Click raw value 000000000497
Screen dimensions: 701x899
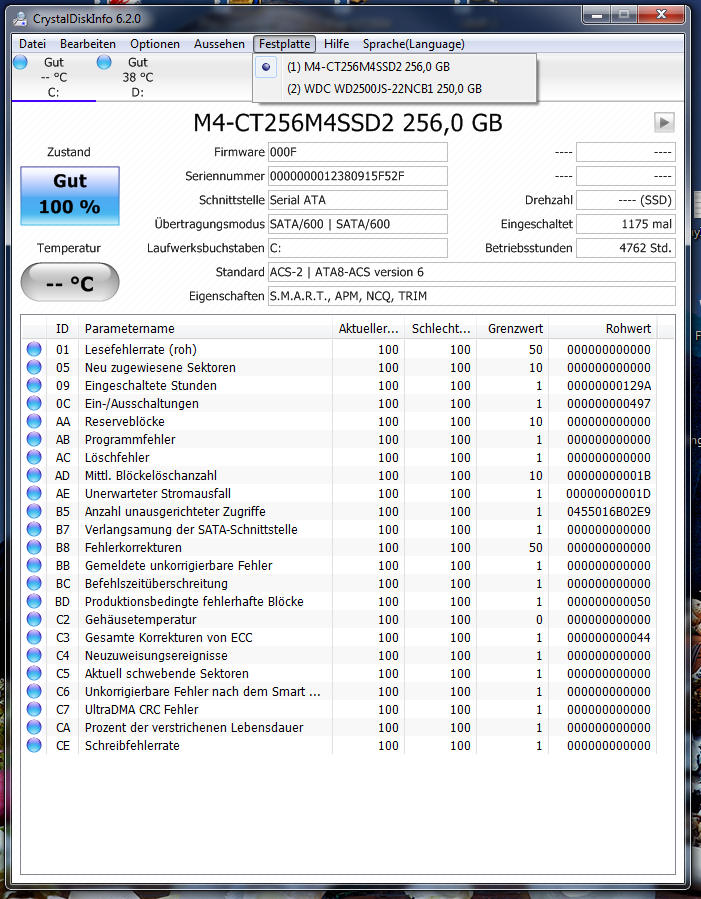point(609,404)
